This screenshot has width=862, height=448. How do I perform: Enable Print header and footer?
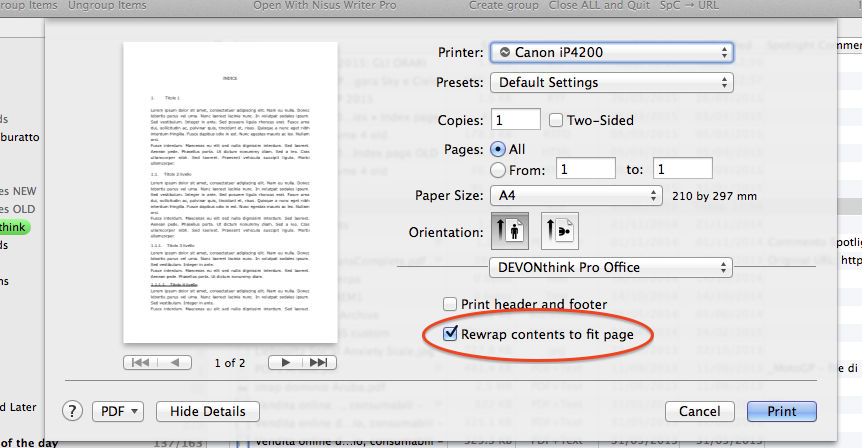click(450, 304)
